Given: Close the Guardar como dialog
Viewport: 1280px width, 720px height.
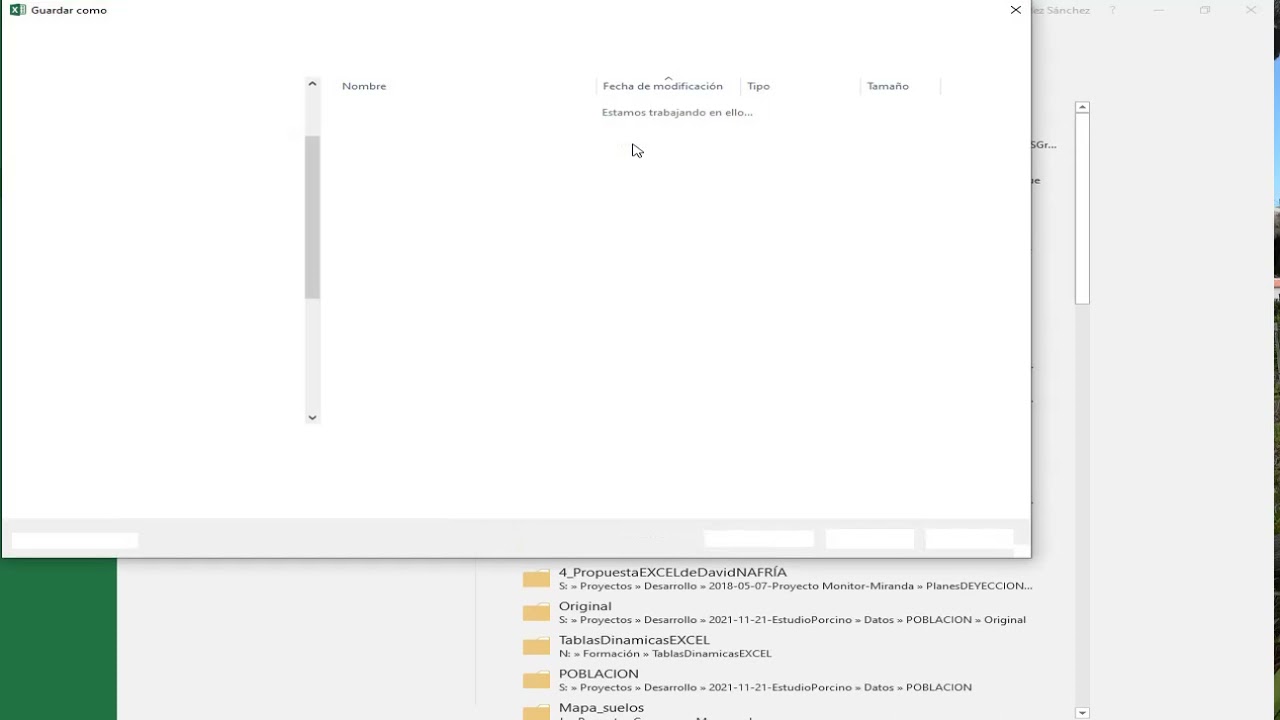Looking at the screenshot, I should (1016, 10).
